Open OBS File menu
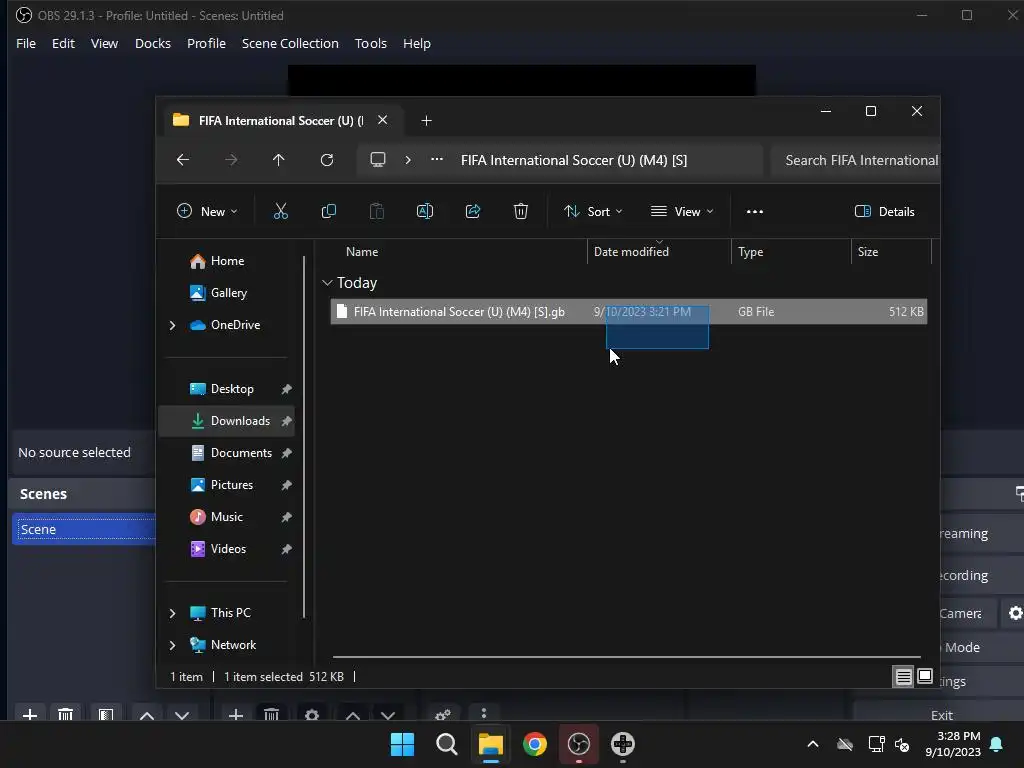 coord(26,43)
